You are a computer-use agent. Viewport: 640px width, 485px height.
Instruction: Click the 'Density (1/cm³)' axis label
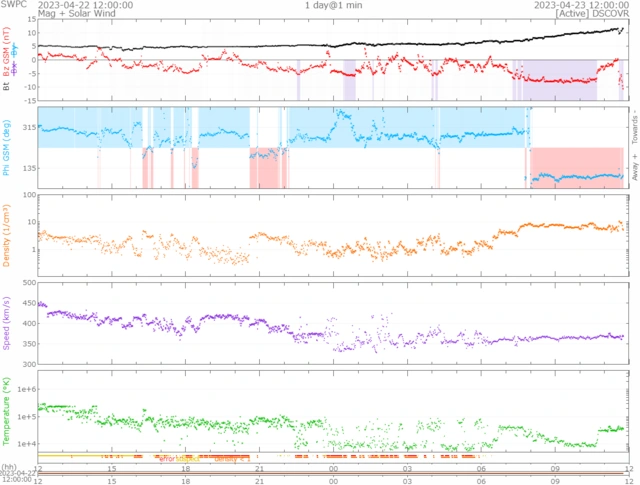click(6, 236)
